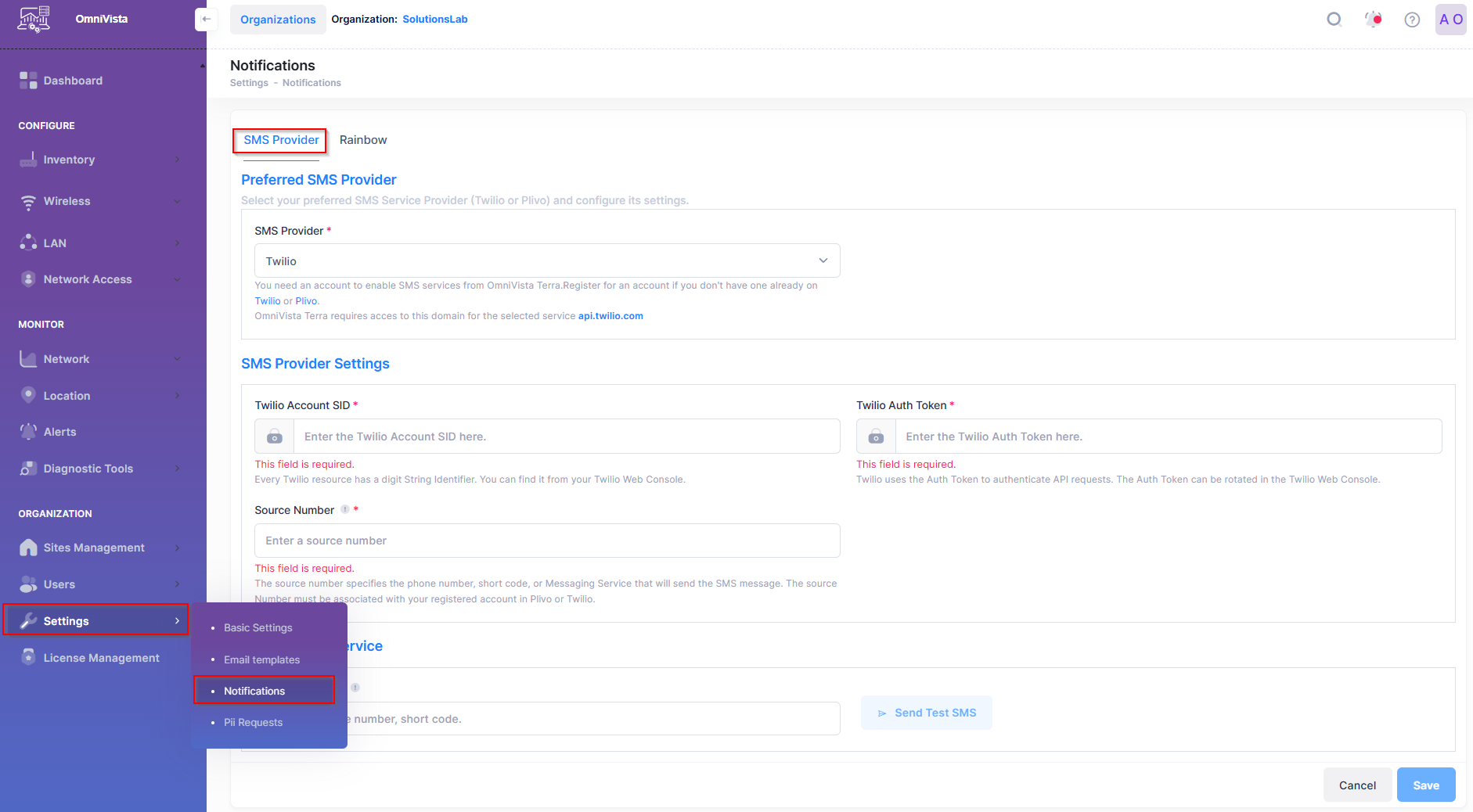Open Email templates in Settings submenu

point(261,659)
